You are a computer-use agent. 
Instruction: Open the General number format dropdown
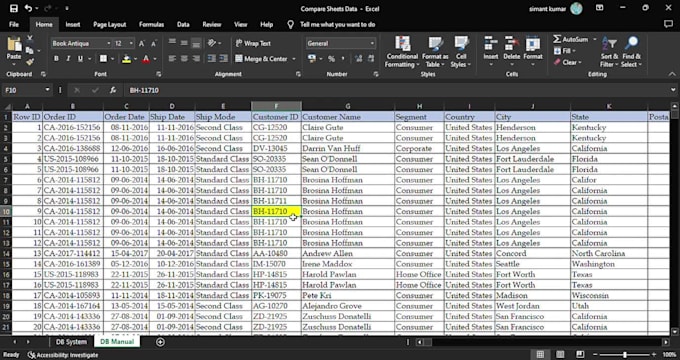click(x=372, y=43)
